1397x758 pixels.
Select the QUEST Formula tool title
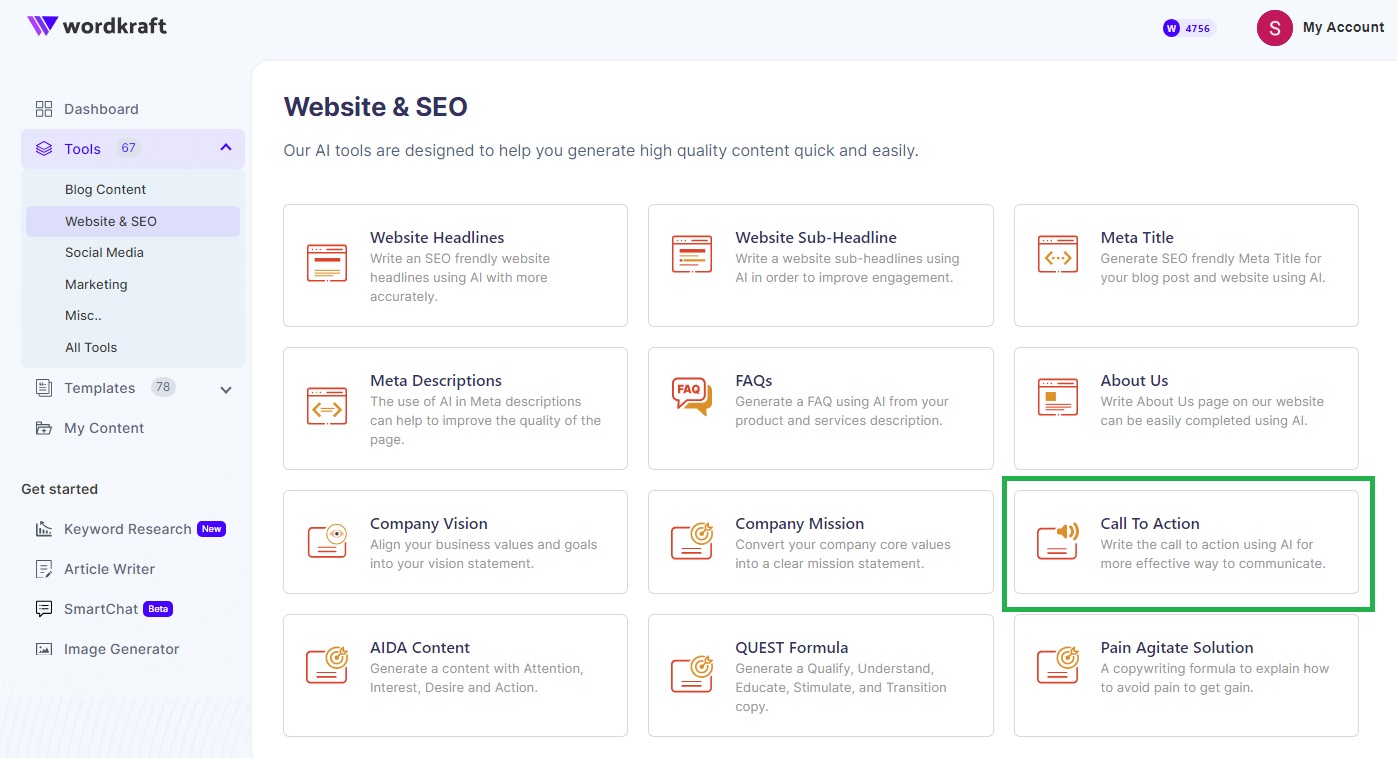[x=791, y=648]
